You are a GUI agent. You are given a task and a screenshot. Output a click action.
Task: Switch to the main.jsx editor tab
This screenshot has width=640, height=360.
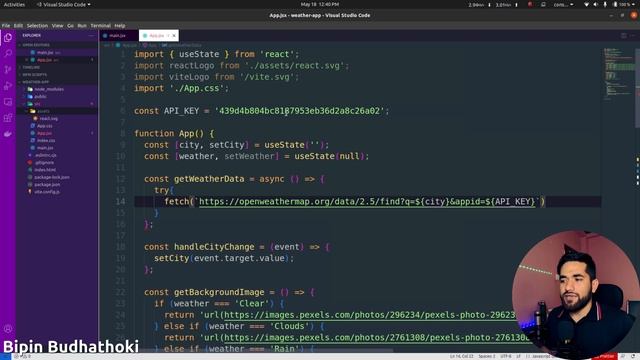[118, 36]
